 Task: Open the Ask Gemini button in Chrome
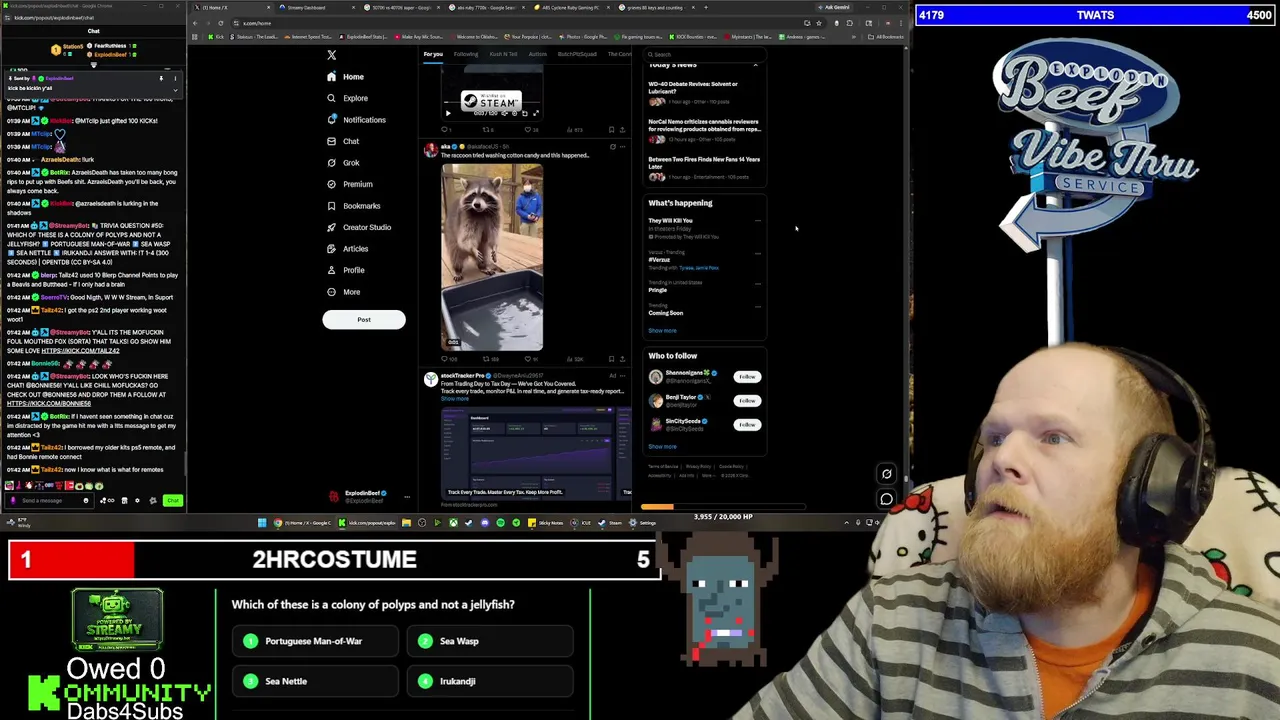tap(835, 8)
